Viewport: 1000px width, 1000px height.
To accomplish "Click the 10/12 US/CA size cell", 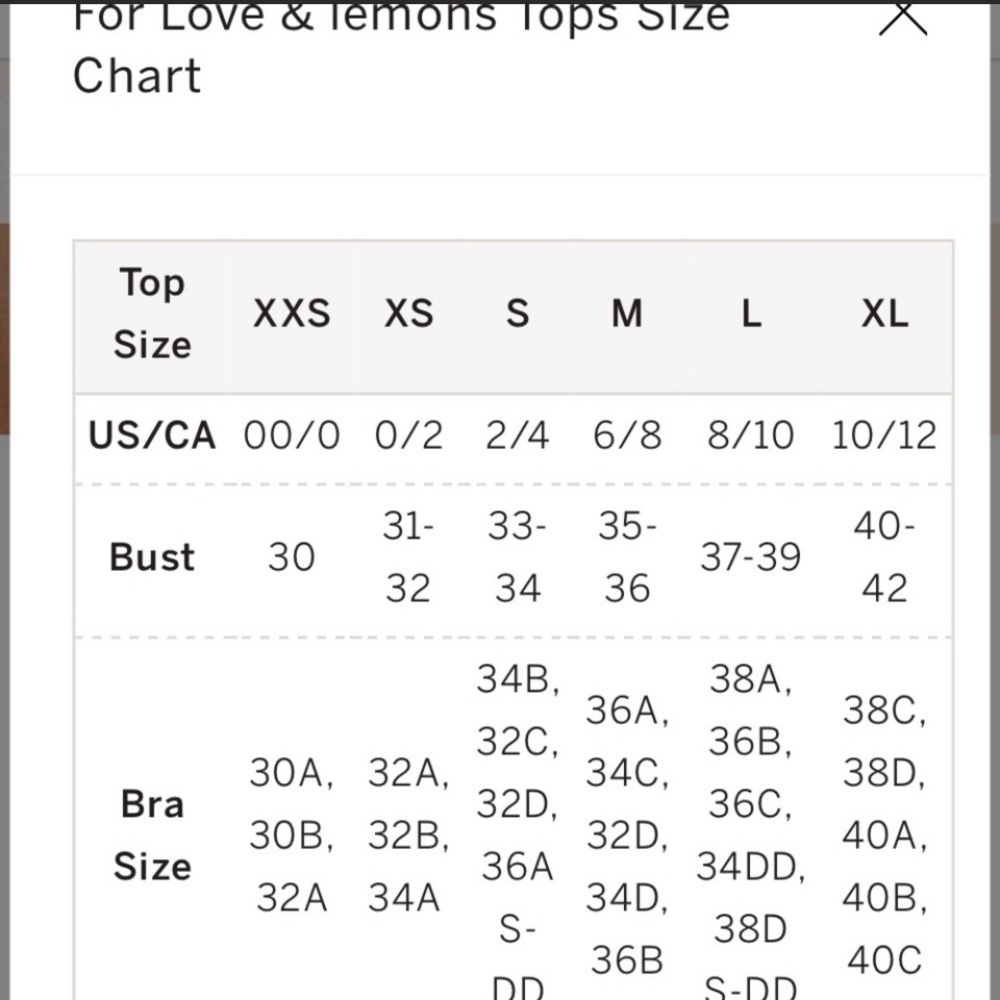I will (885, 436).
